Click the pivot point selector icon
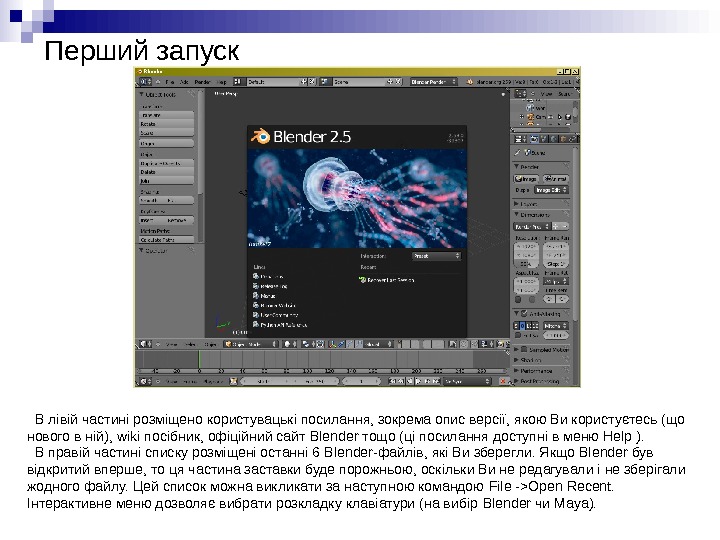Viewport: 720px width, 540px height. click(307, 344)
